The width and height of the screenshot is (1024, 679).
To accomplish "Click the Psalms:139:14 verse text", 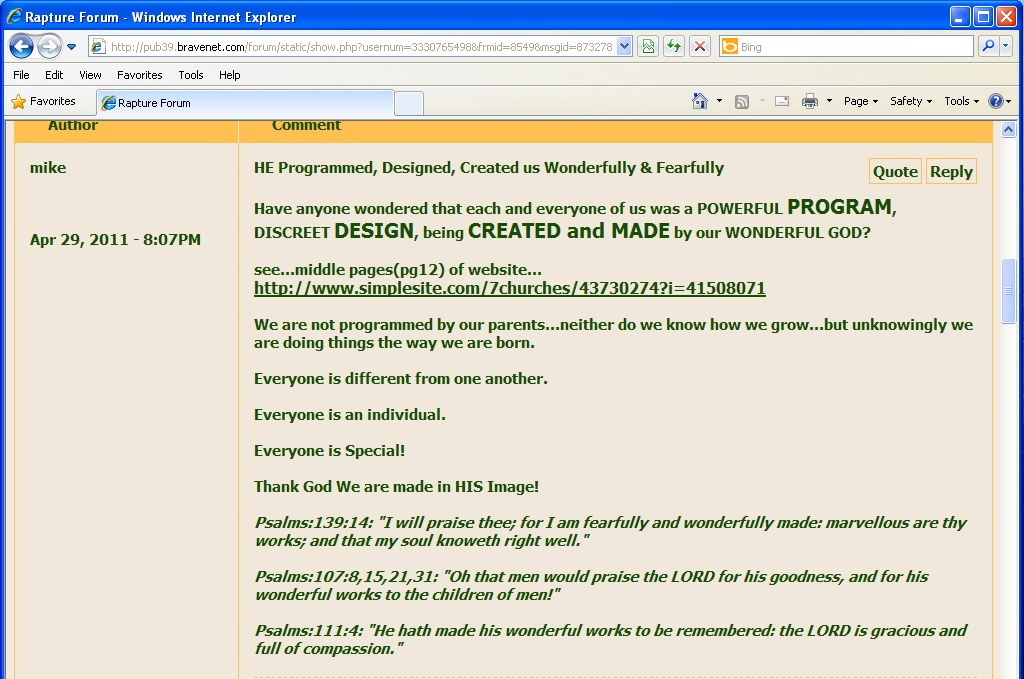I will [610, 531].
